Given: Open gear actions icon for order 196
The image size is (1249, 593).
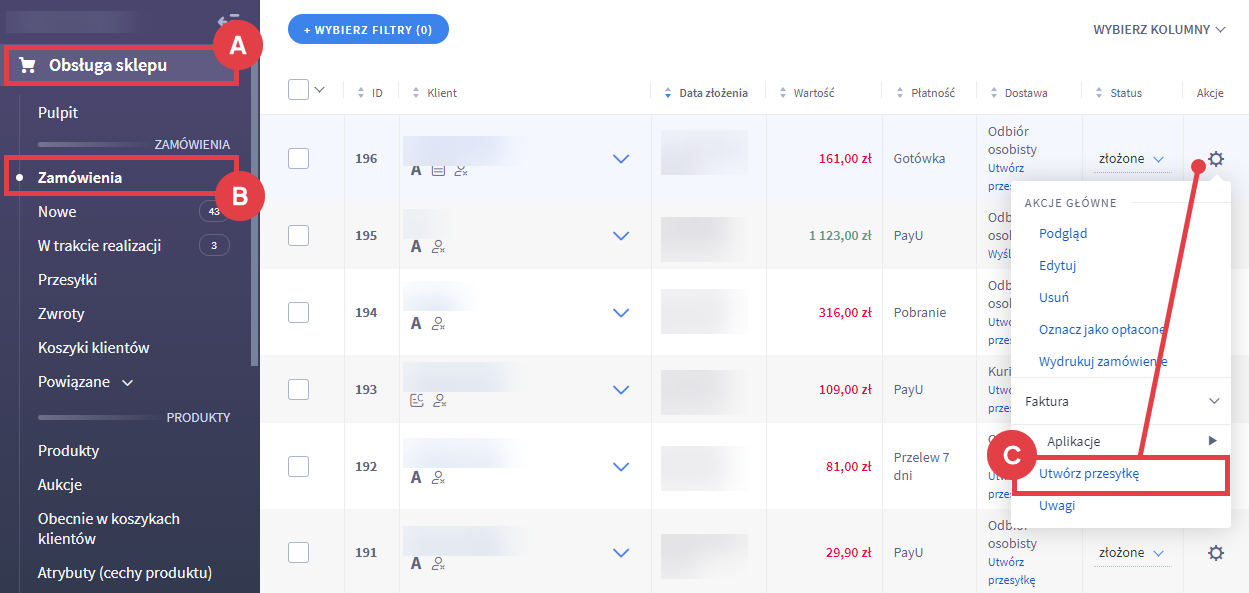Looking at the screenshot, I should pos(1215,159).
